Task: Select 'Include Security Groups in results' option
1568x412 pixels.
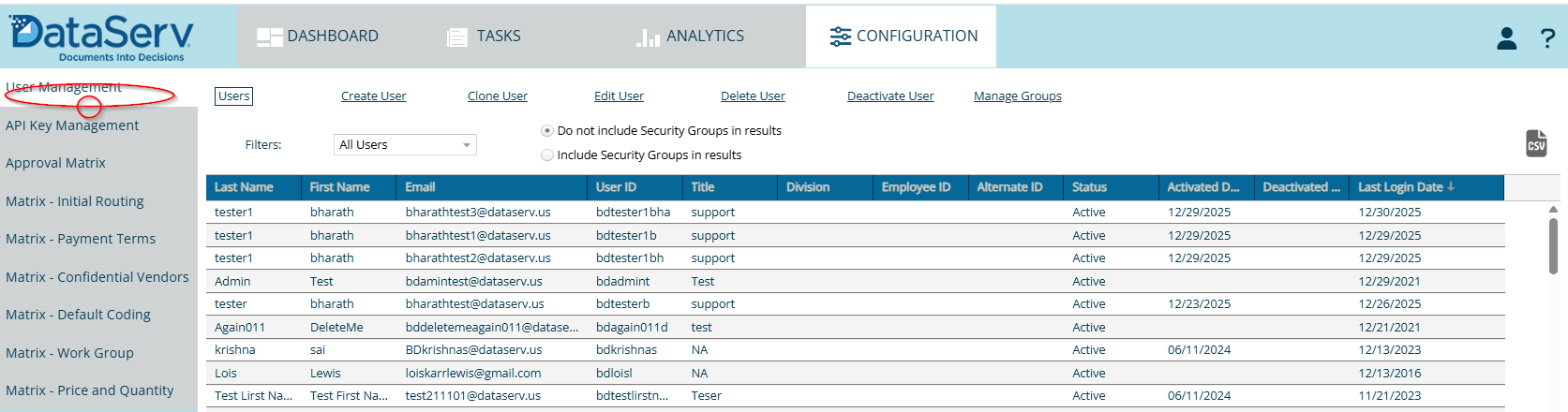Action: click(547, 155)
